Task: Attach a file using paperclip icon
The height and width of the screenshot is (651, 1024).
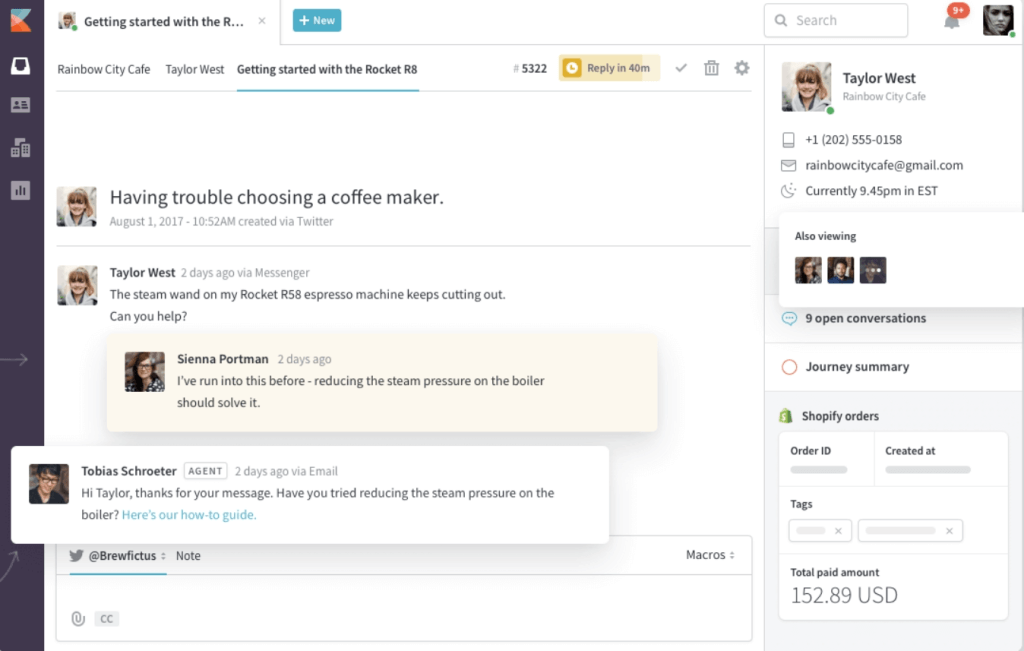Action: tap(78, 618)
